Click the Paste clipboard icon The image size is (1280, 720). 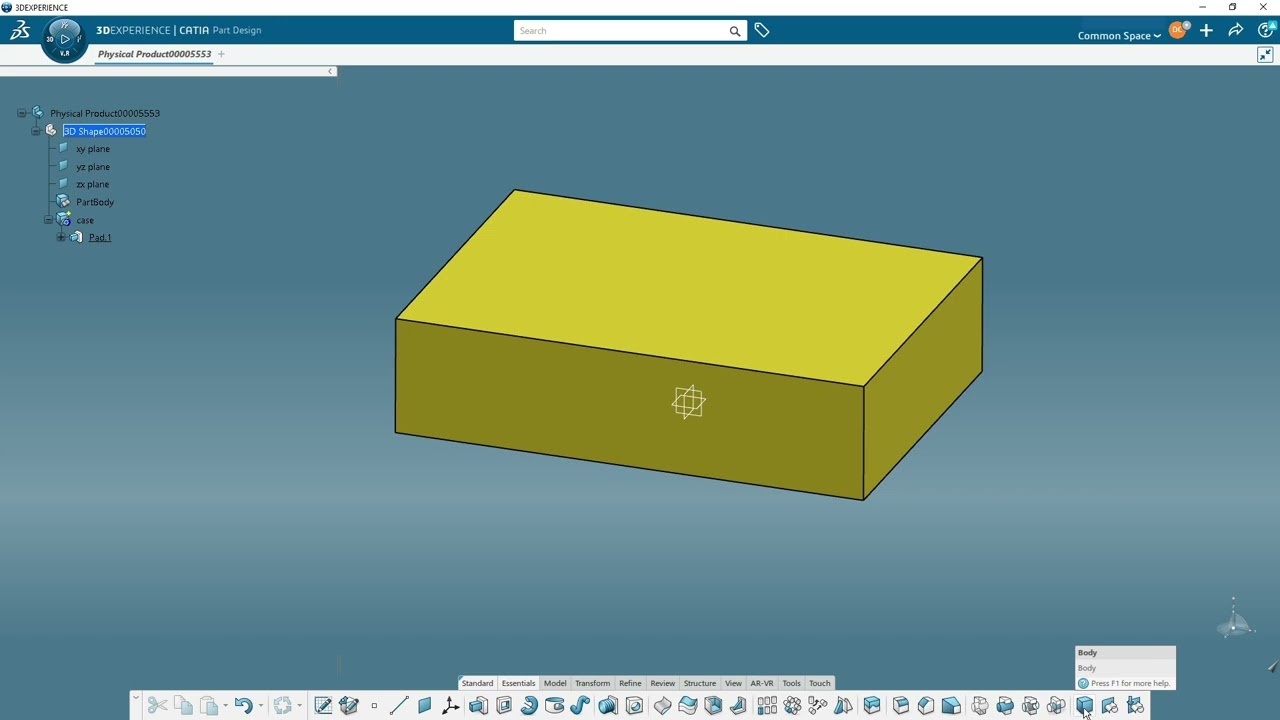209,706
